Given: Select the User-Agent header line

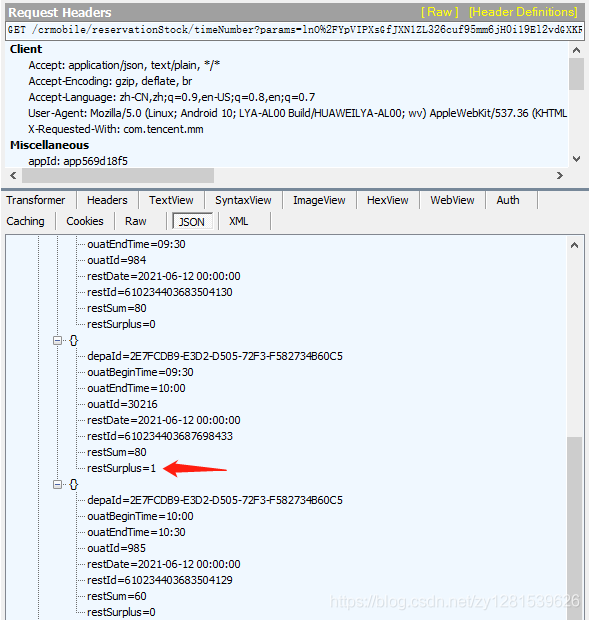Looking at the screenshot, I should pyautogui.click(x=297, y=113).
